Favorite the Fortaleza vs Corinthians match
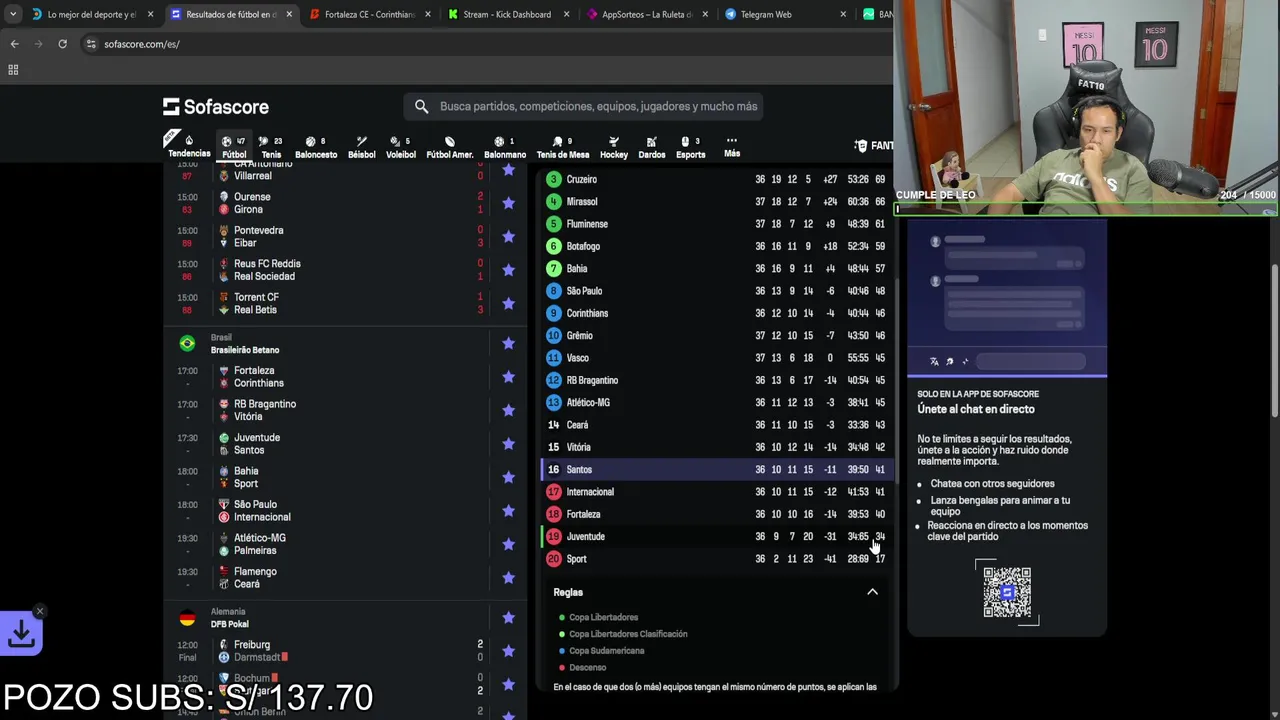1280x720 pixels. pos(508,377)
